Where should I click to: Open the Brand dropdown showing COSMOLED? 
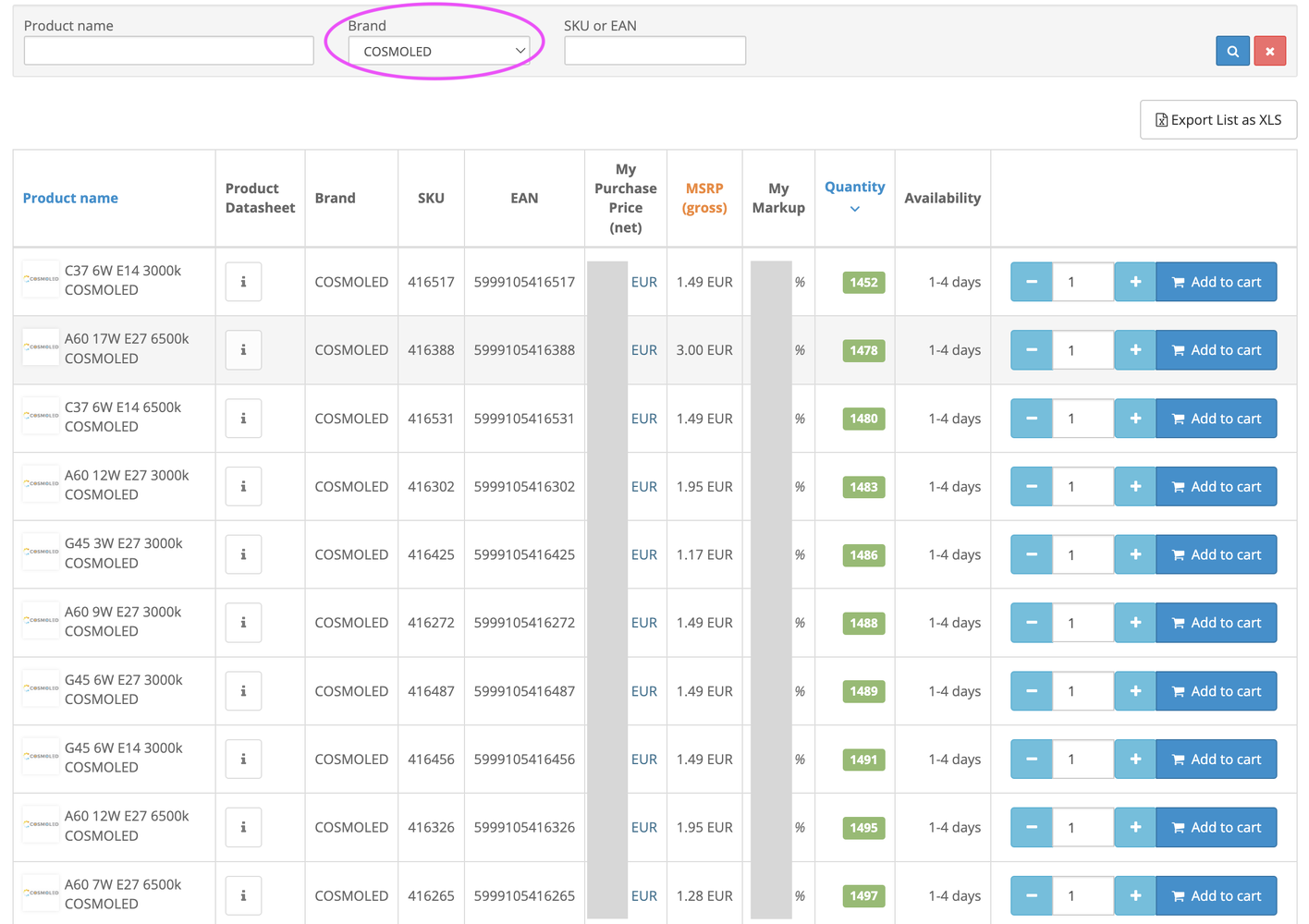click(x=439, y=51)
